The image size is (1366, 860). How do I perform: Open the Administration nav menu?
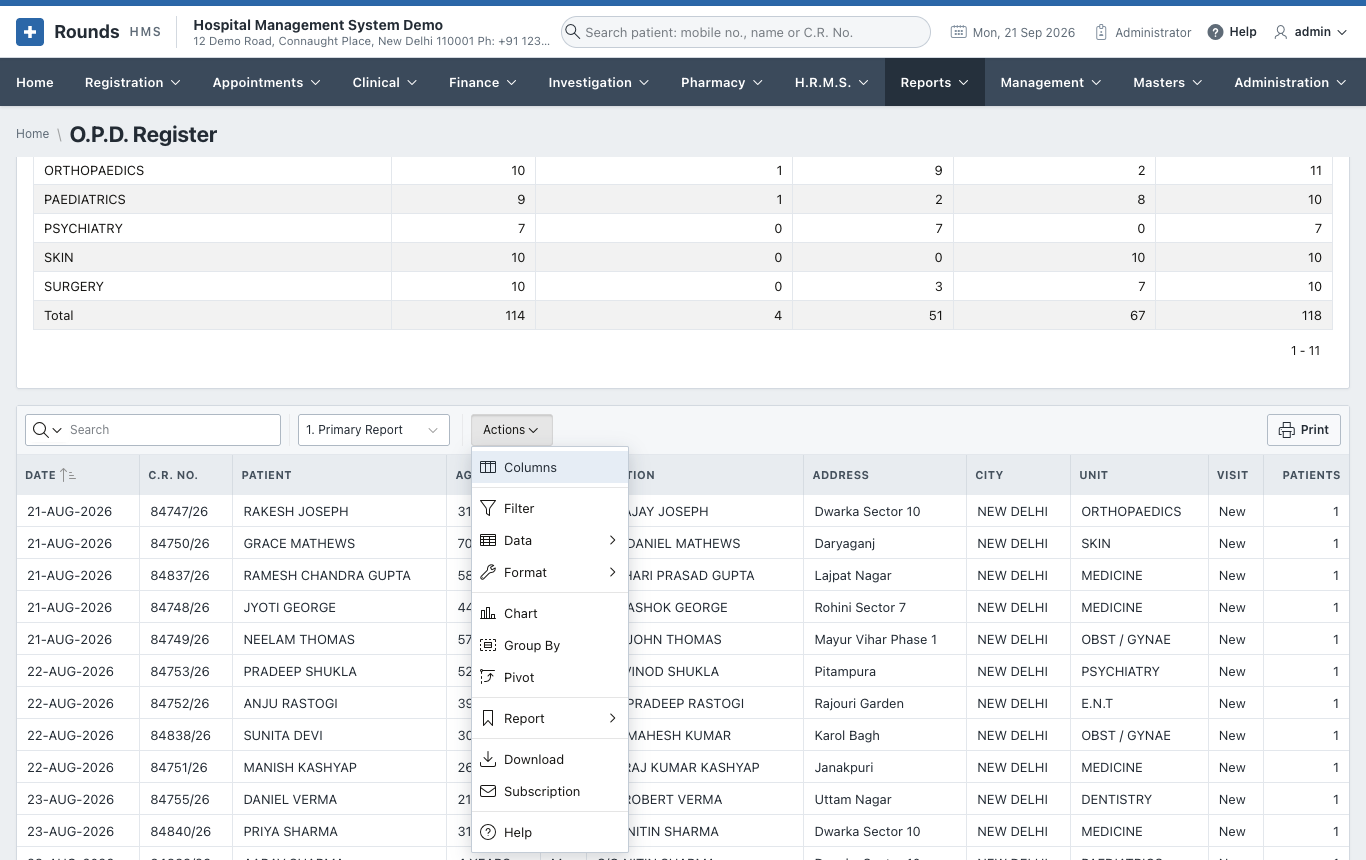click(x=1290, y=82)
